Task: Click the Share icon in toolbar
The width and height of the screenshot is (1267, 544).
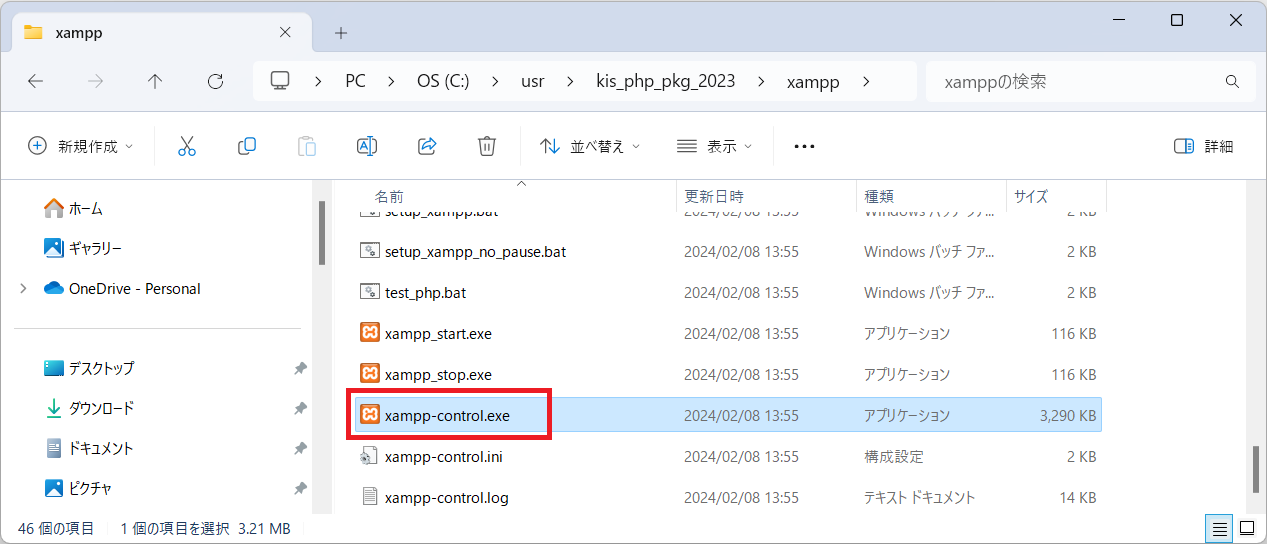Action: (427, 146)
